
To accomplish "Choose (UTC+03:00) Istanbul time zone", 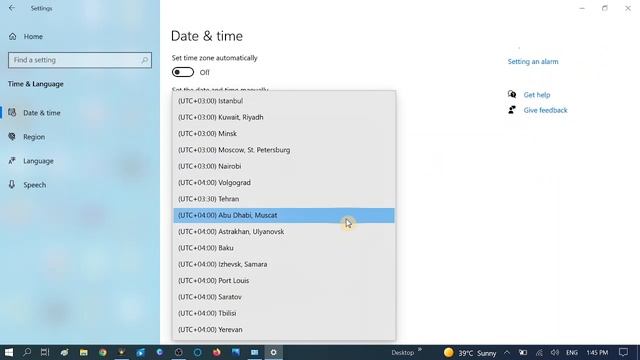I will [284, 101].
